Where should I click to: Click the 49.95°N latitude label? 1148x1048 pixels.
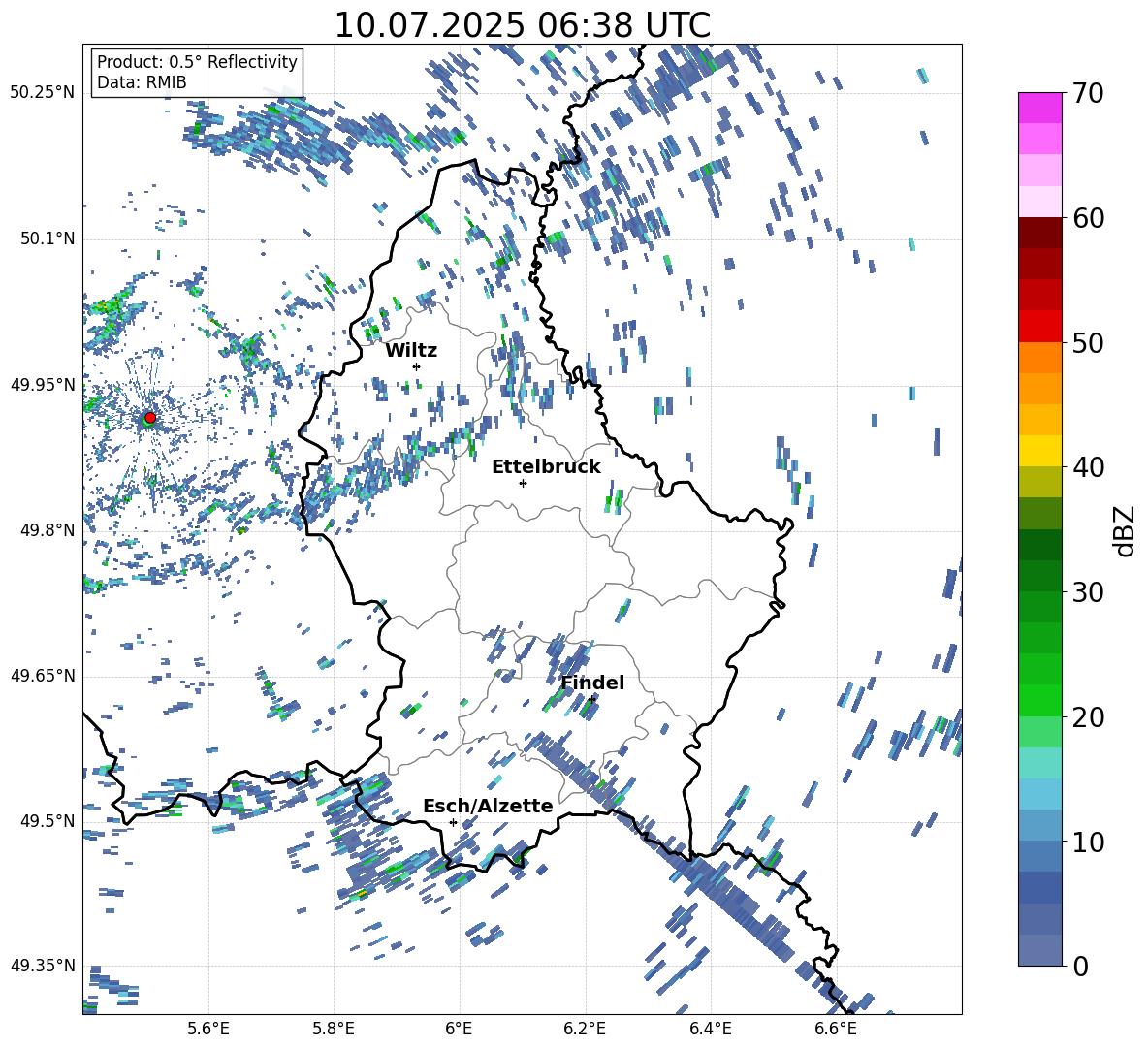[43, 384]
